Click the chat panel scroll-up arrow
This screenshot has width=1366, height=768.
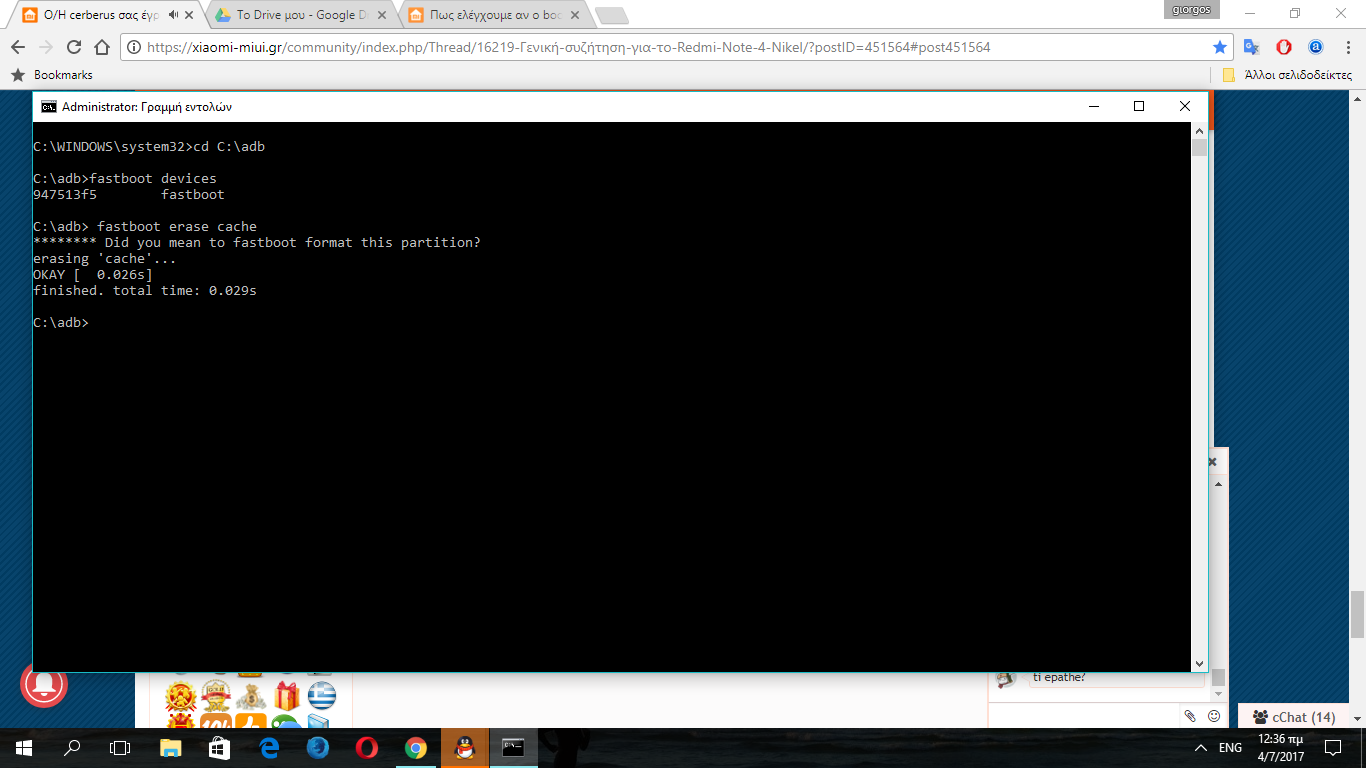click(1218, 484)
